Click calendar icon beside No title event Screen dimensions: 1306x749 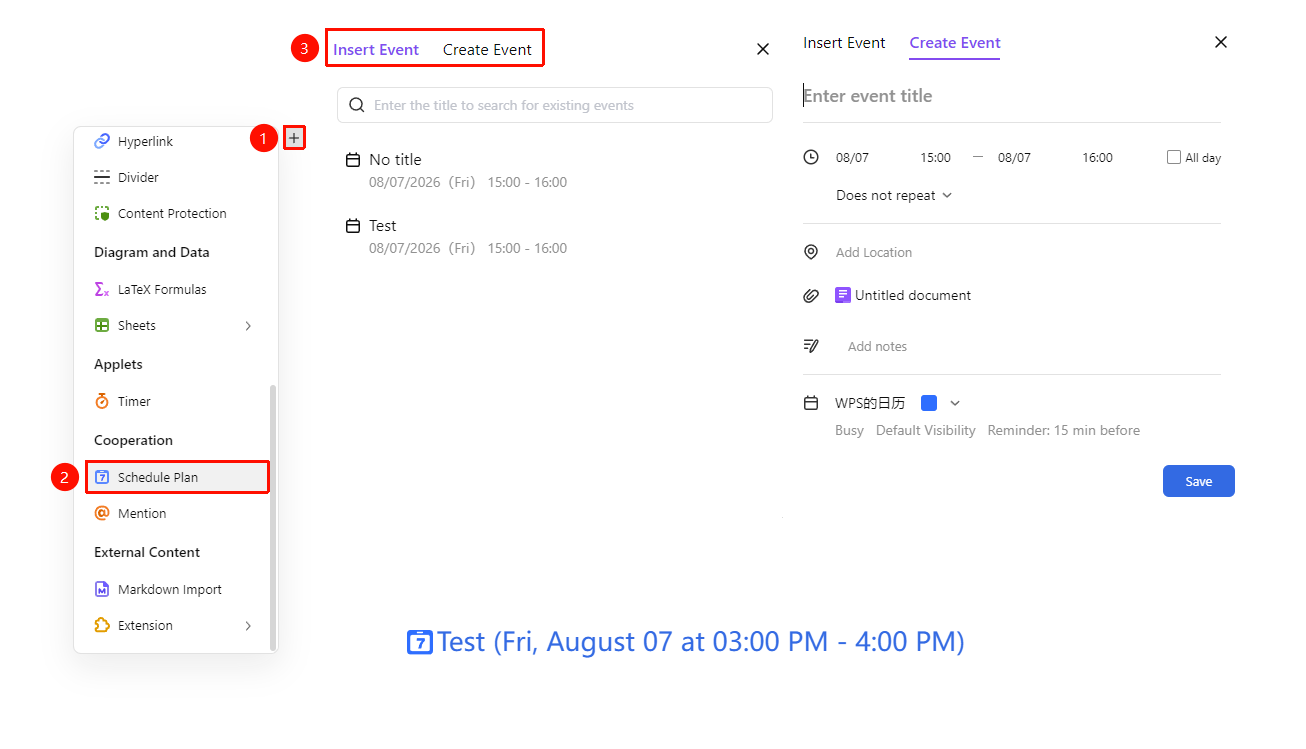pos(353,160)
